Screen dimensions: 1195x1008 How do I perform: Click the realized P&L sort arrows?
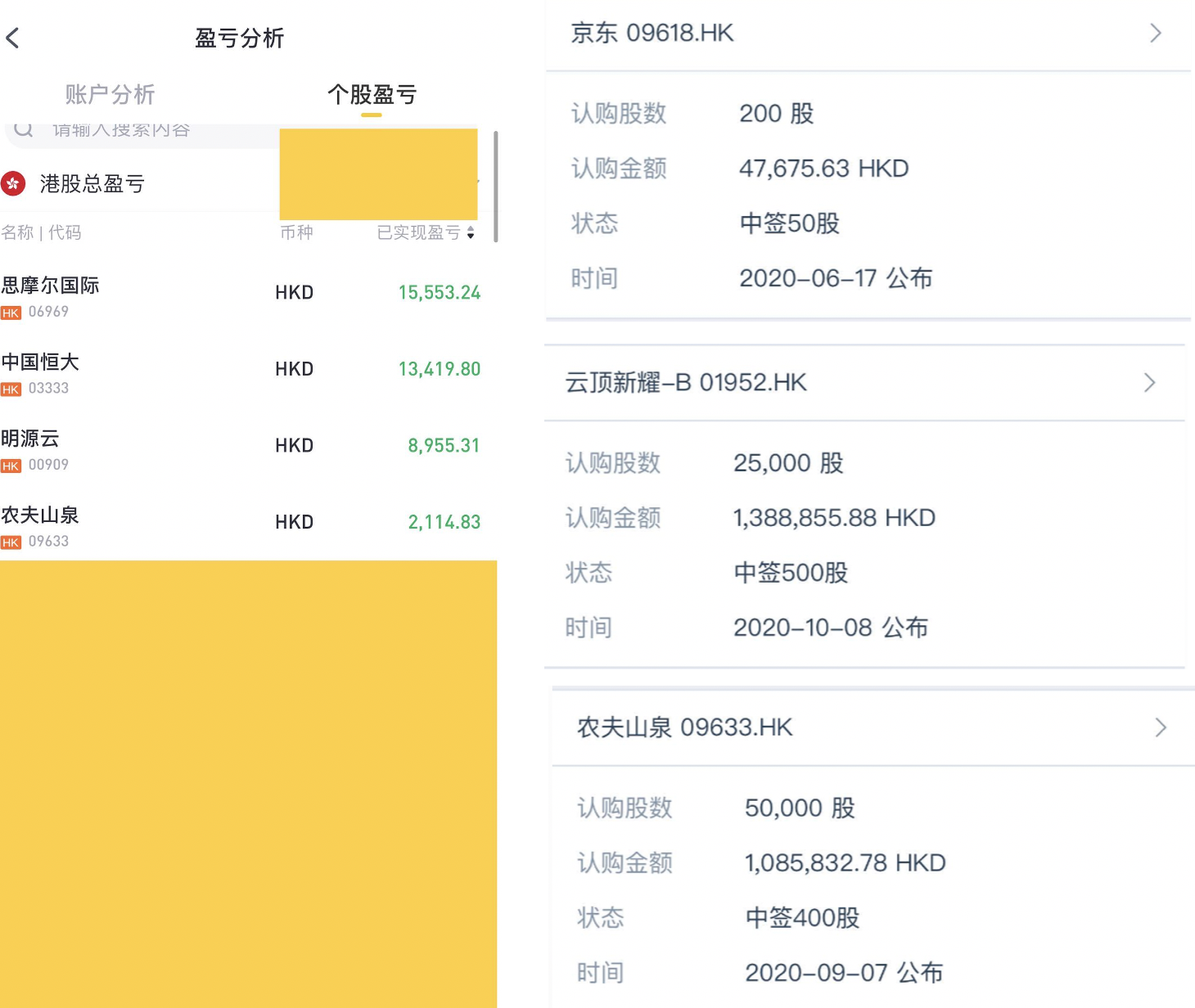pos(471,233)
